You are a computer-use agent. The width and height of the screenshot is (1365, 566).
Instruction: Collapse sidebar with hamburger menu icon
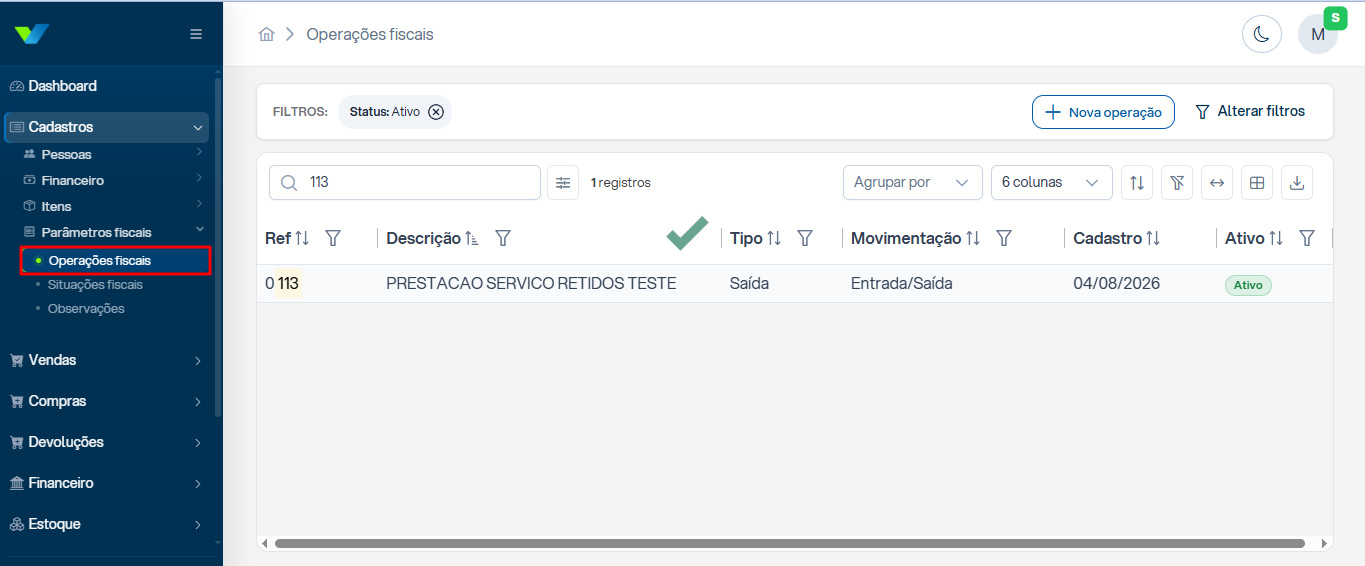click(x=196, y=34)
